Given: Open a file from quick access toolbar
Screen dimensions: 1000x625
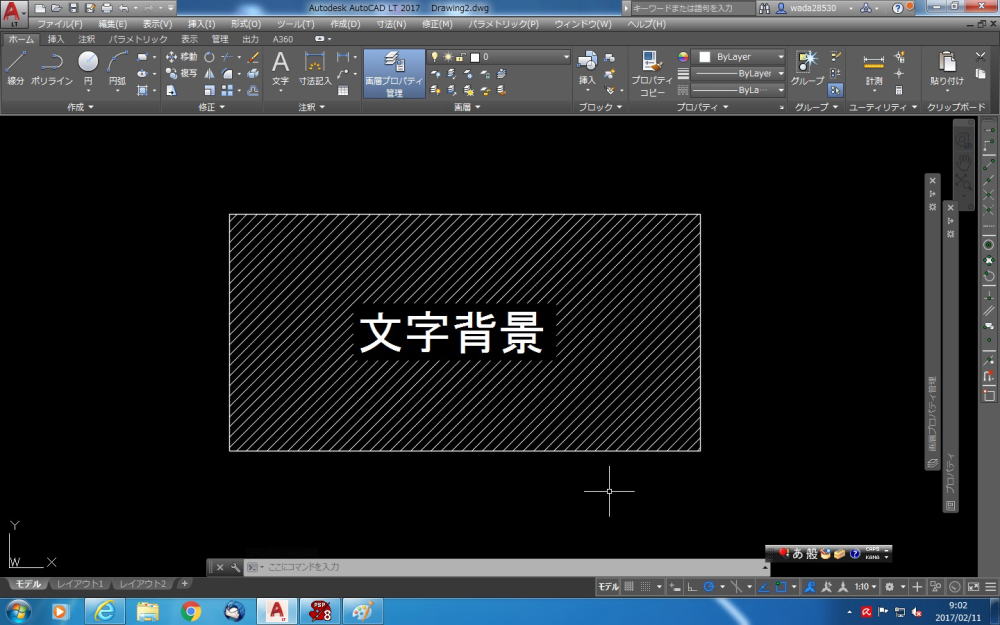Looking at the screenshot, I should tap(56, 8).
